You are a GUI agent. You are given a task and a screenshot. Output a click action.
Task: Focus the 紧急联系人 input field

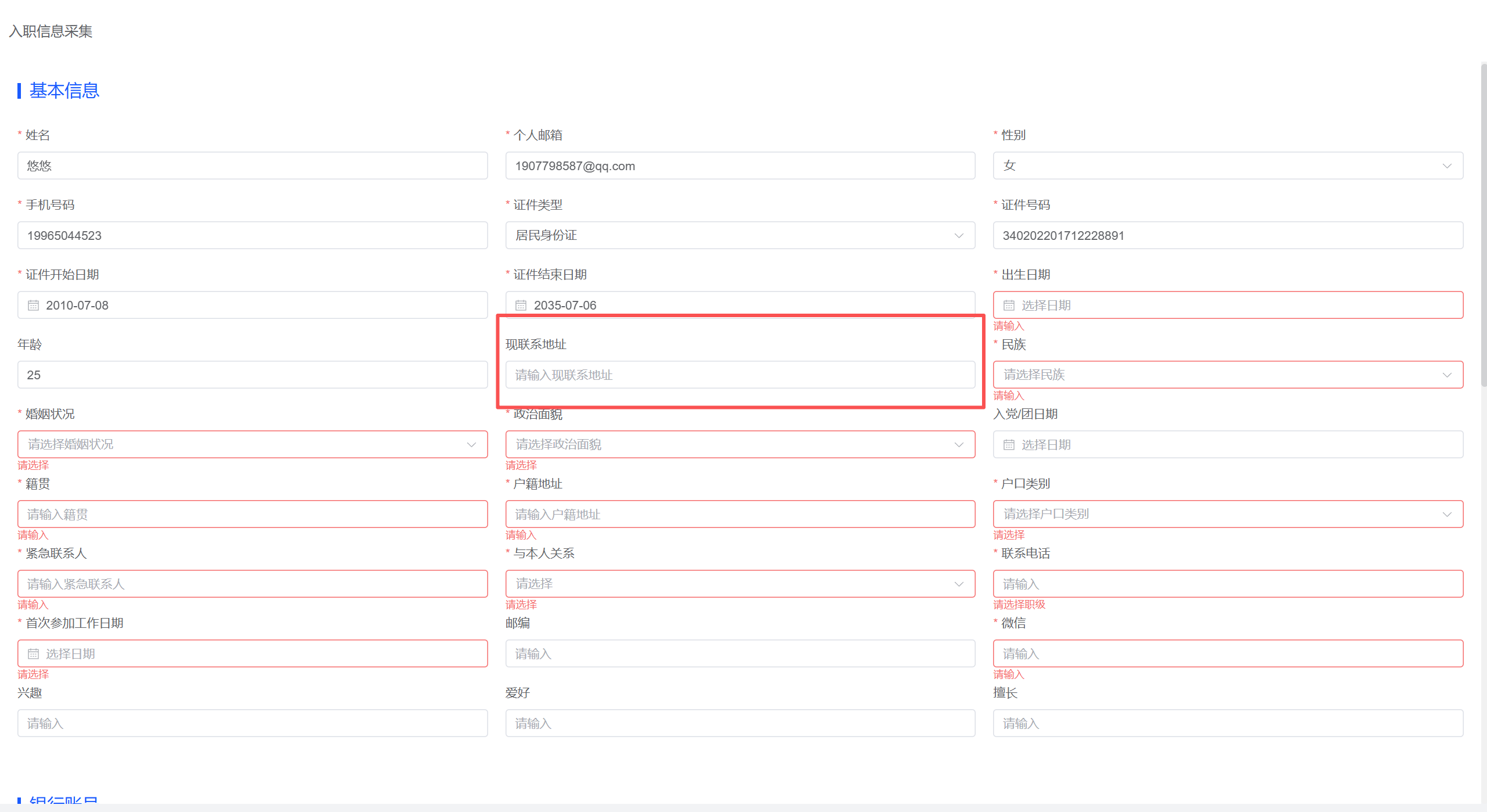[x=252, y=584]
